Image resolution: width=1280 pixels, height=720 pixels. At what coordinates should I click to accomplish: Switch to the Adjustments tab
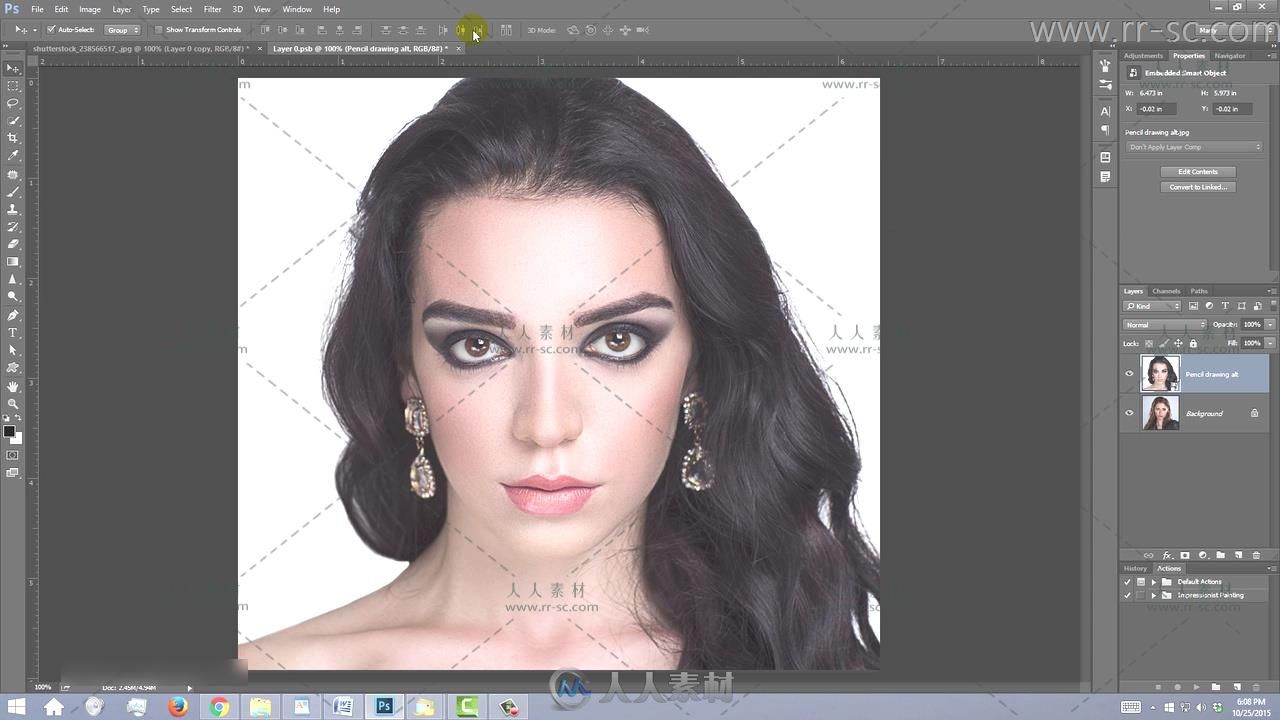coord(1143,56)
